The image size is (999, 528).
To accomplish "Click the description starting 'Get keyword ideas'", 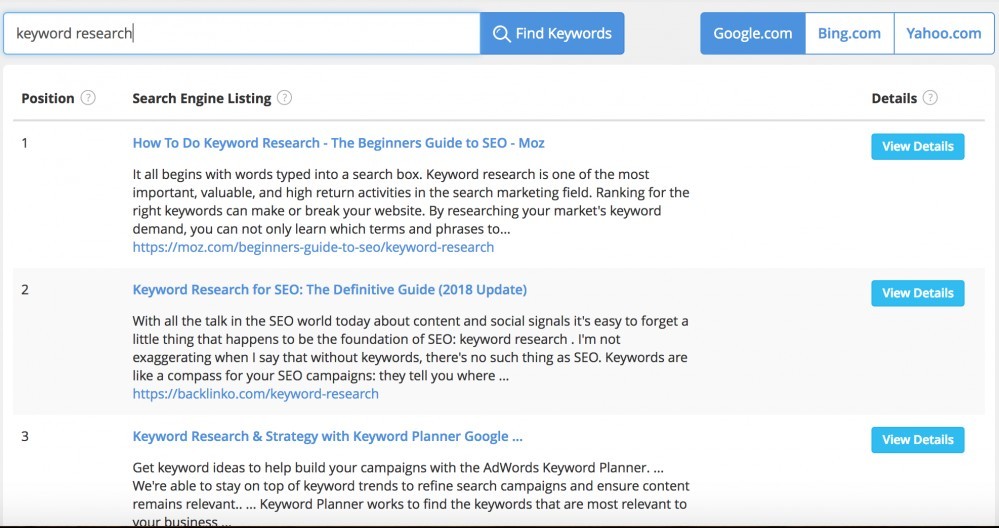I will [411, 495].
